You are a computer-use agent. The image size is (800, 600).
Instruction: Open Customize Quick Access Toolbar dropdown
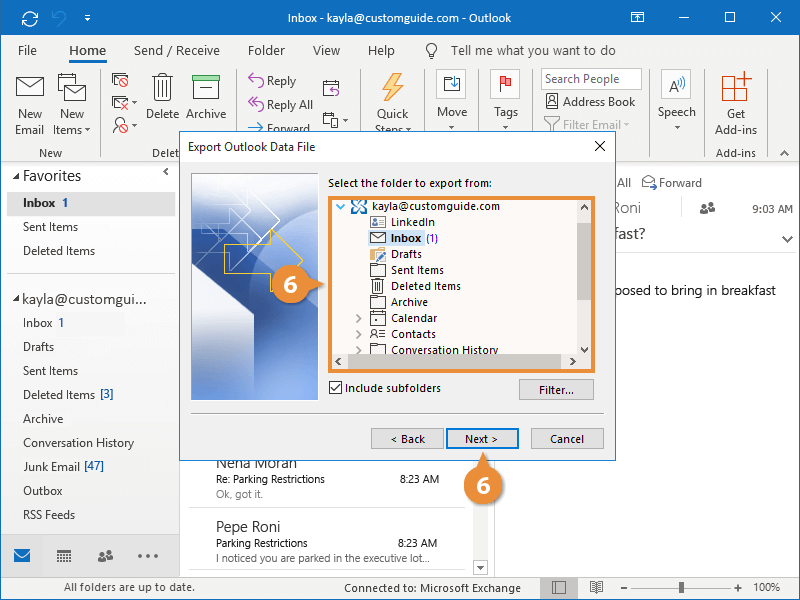(x=87, y=18)
